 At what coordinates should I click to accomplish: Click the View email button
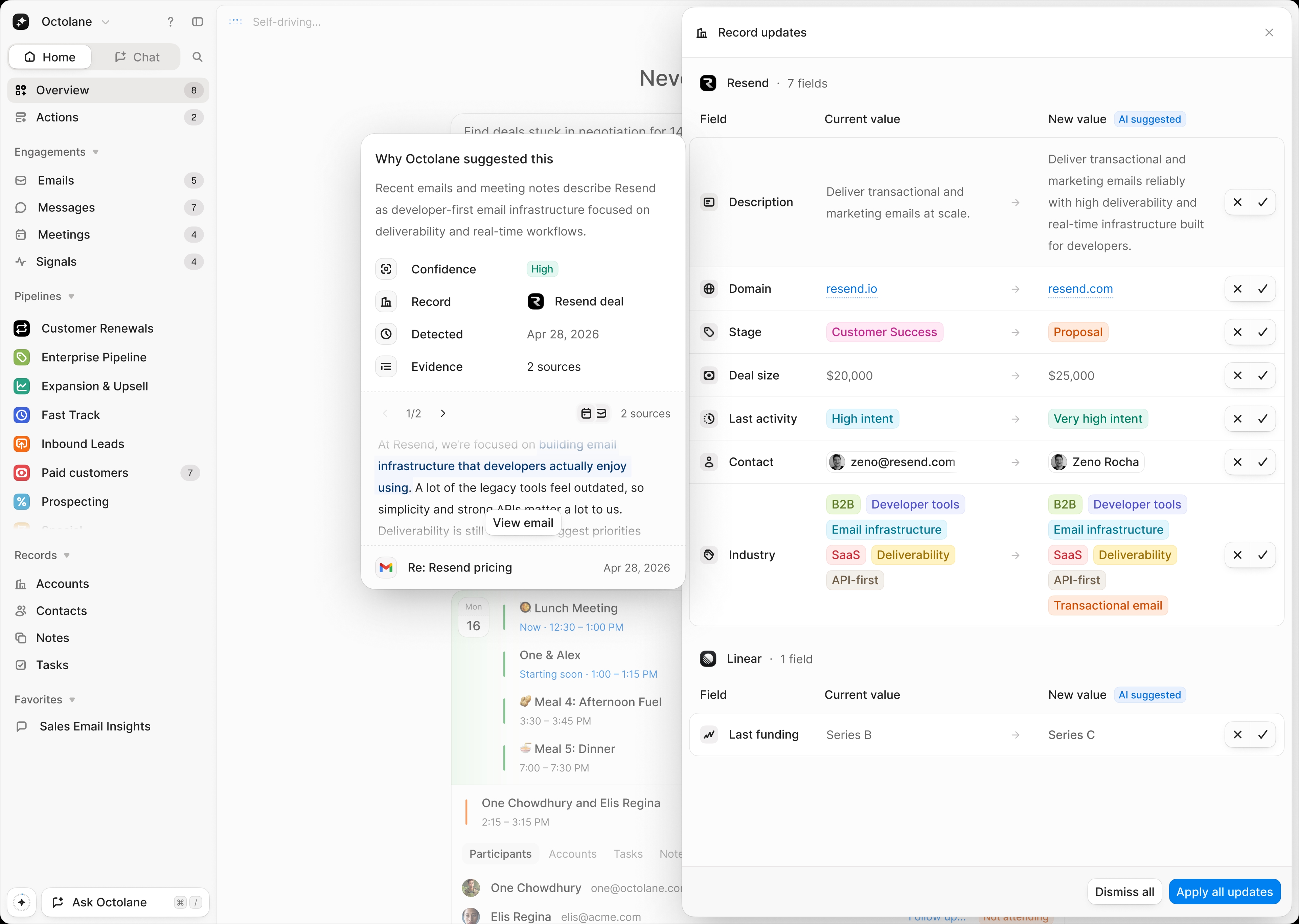[523, 523]
